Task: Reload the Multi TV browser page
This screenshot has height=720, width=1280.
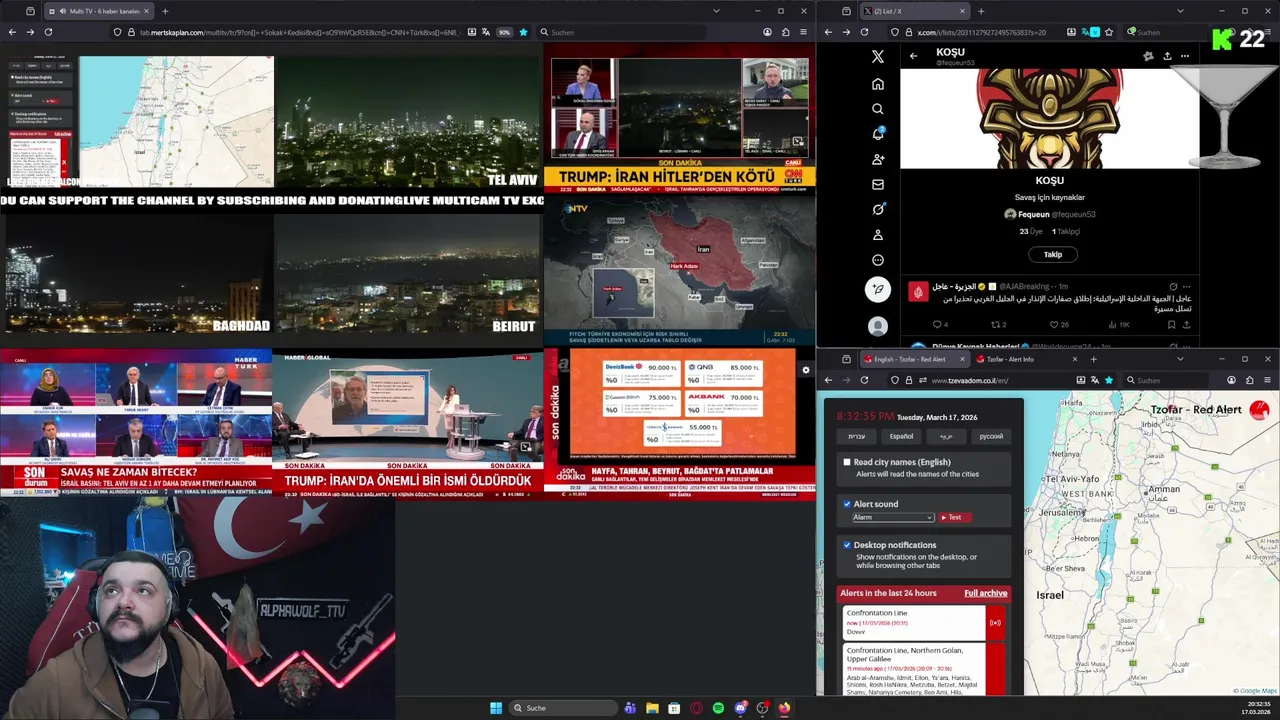Action: click(x=48, y=32)
